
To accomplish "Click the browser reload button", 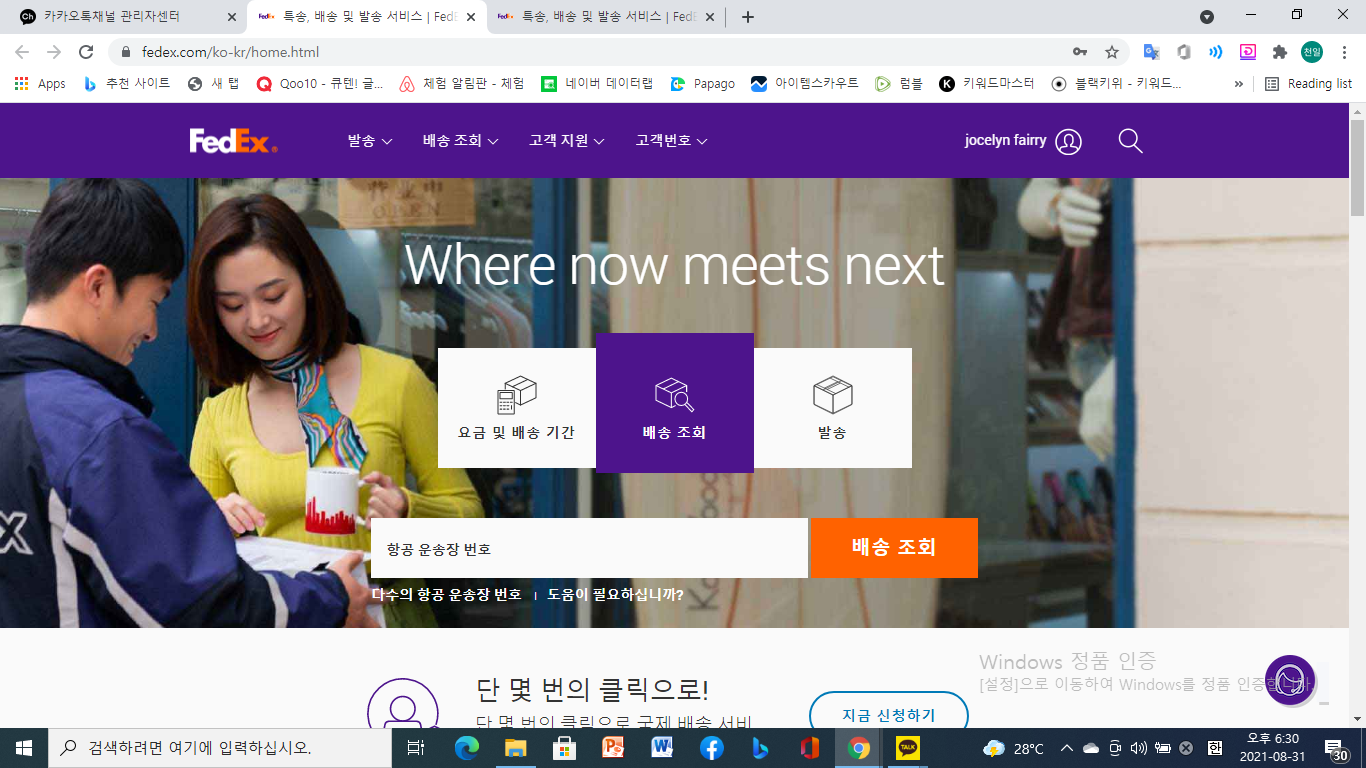I will click(86, 52).
